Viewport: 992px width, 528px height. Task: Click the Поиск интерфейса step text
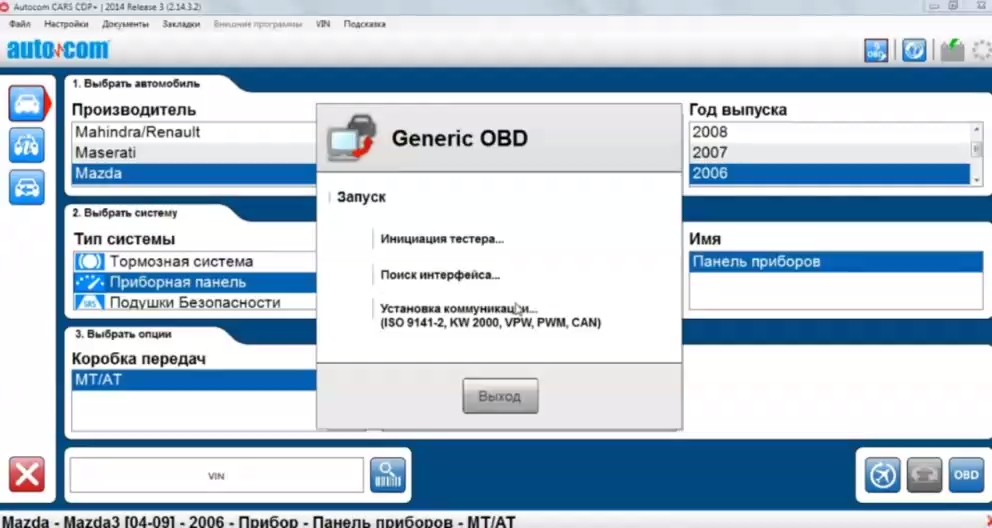click(440, 275)
